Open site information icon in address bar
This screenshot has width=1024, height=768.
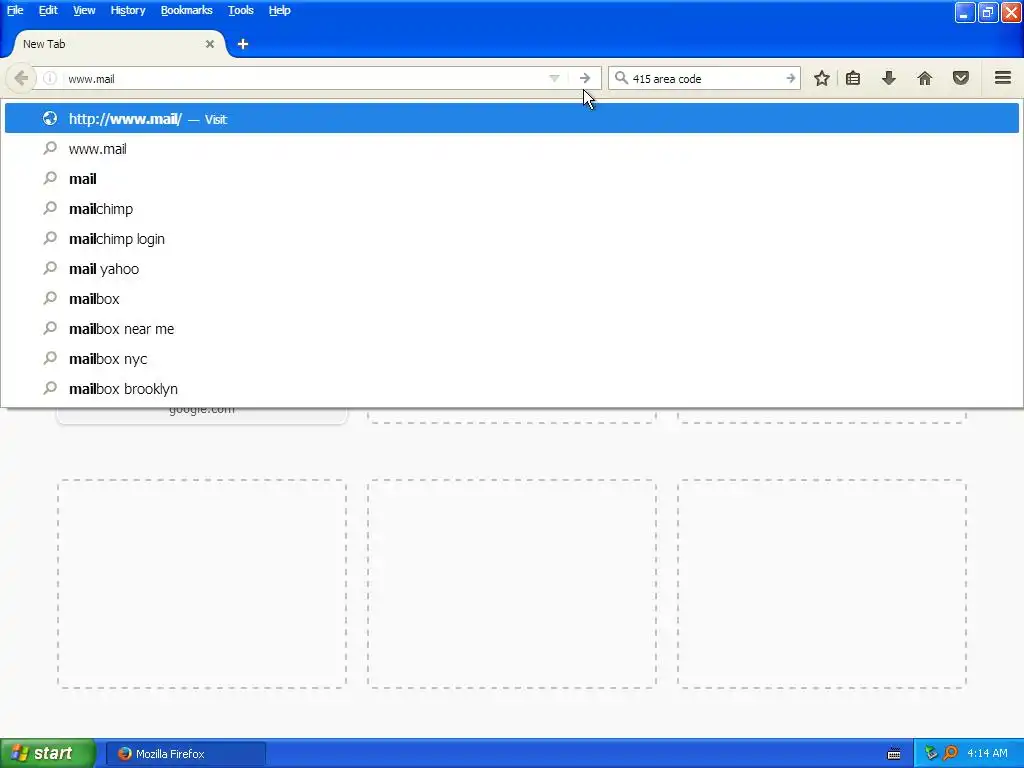[50, 78]
